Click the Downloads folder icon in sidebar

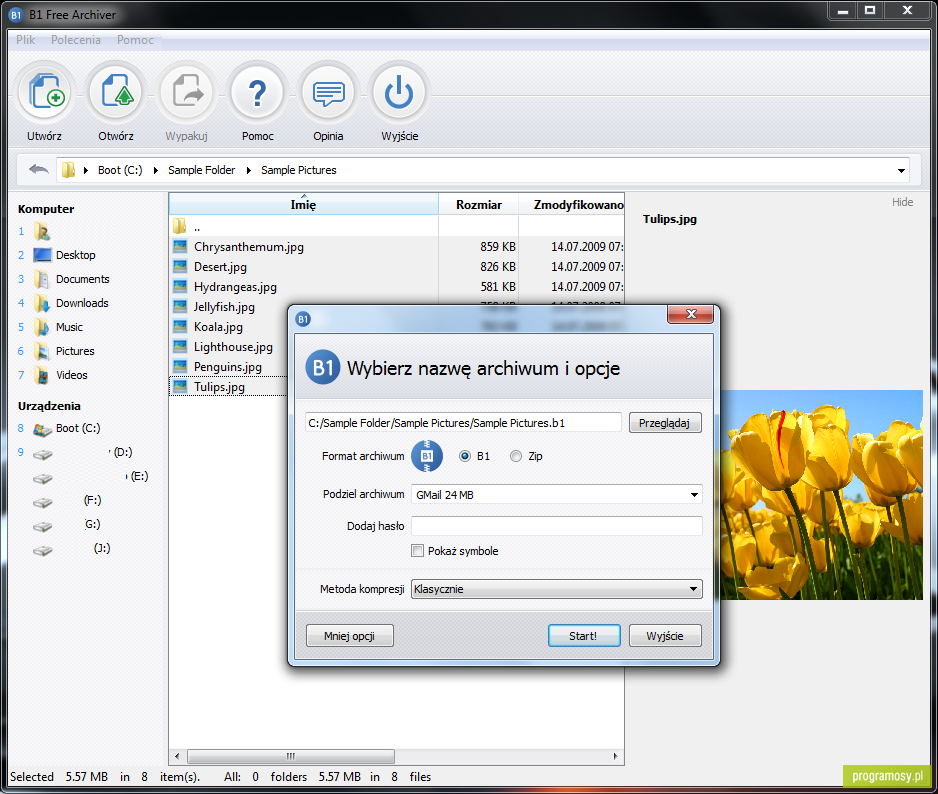tap(42, 303)
